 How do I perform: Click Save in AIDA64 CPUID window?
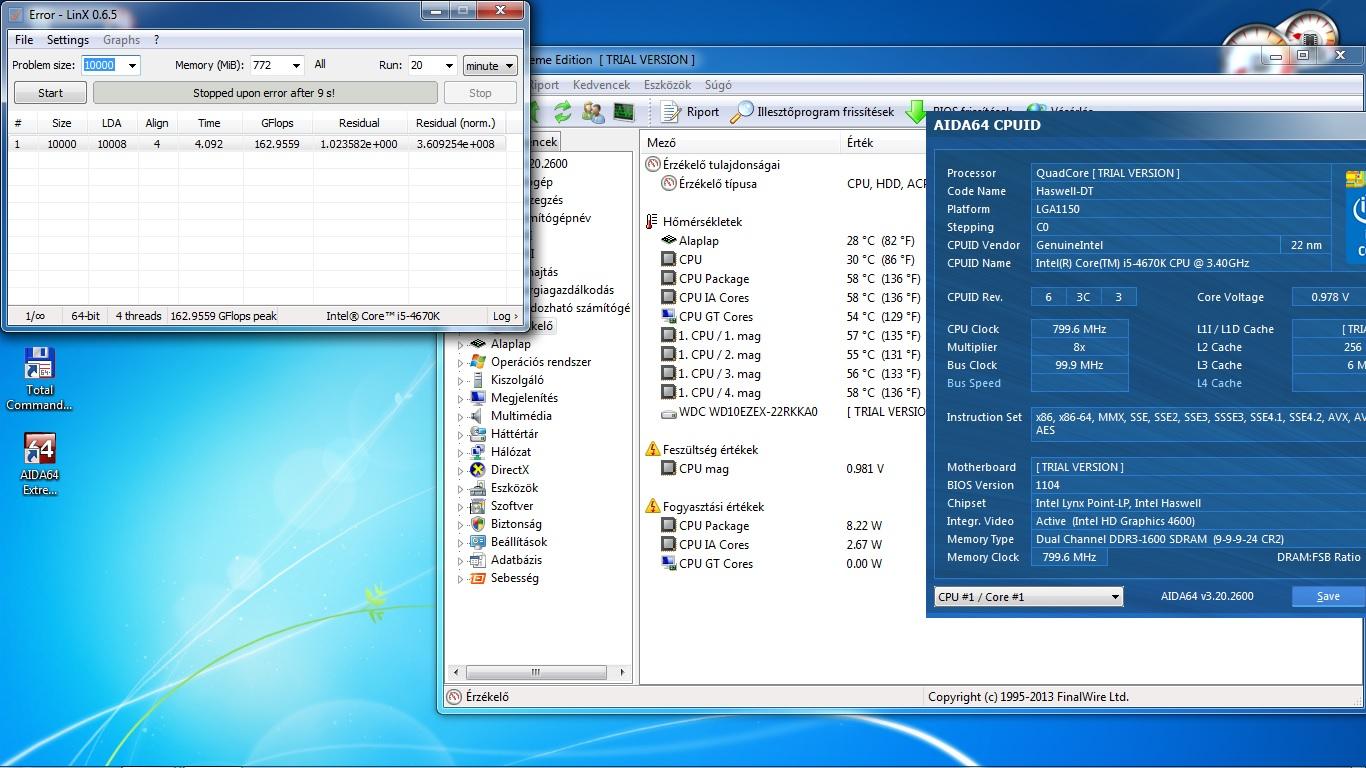tap(1328, 596)
